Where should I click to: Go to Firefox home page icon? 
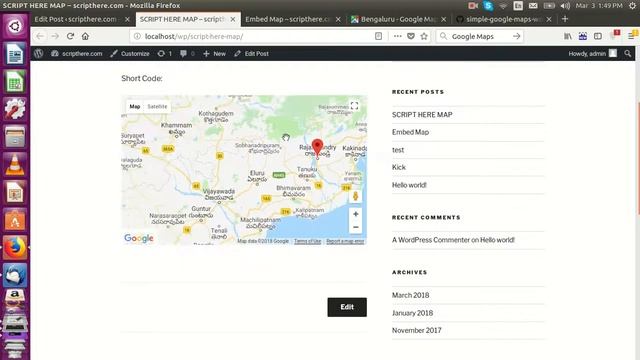coord(85,36)
